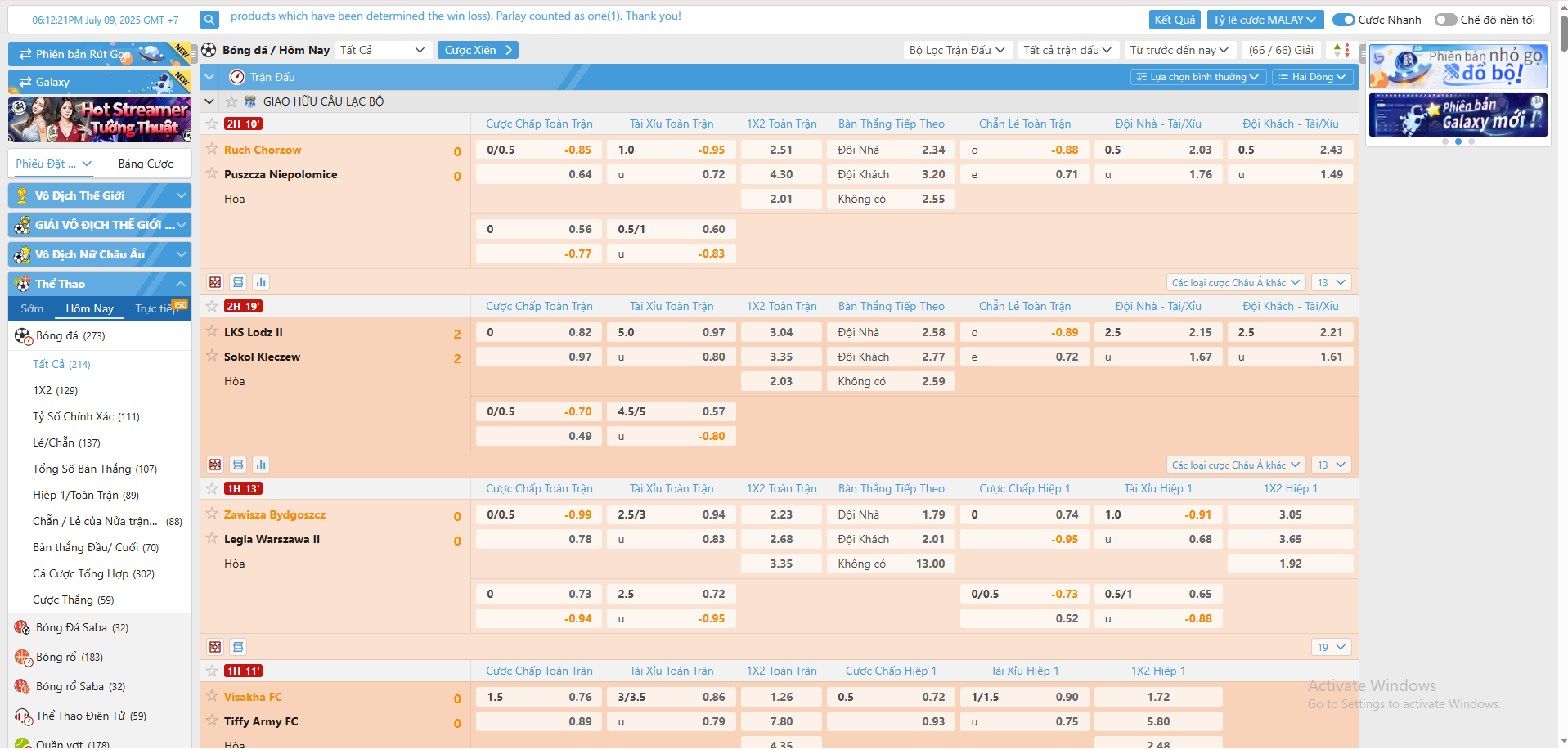Open the Hot Streamer banner
This screenshot has width=1568, height=750.
point(100,119)
